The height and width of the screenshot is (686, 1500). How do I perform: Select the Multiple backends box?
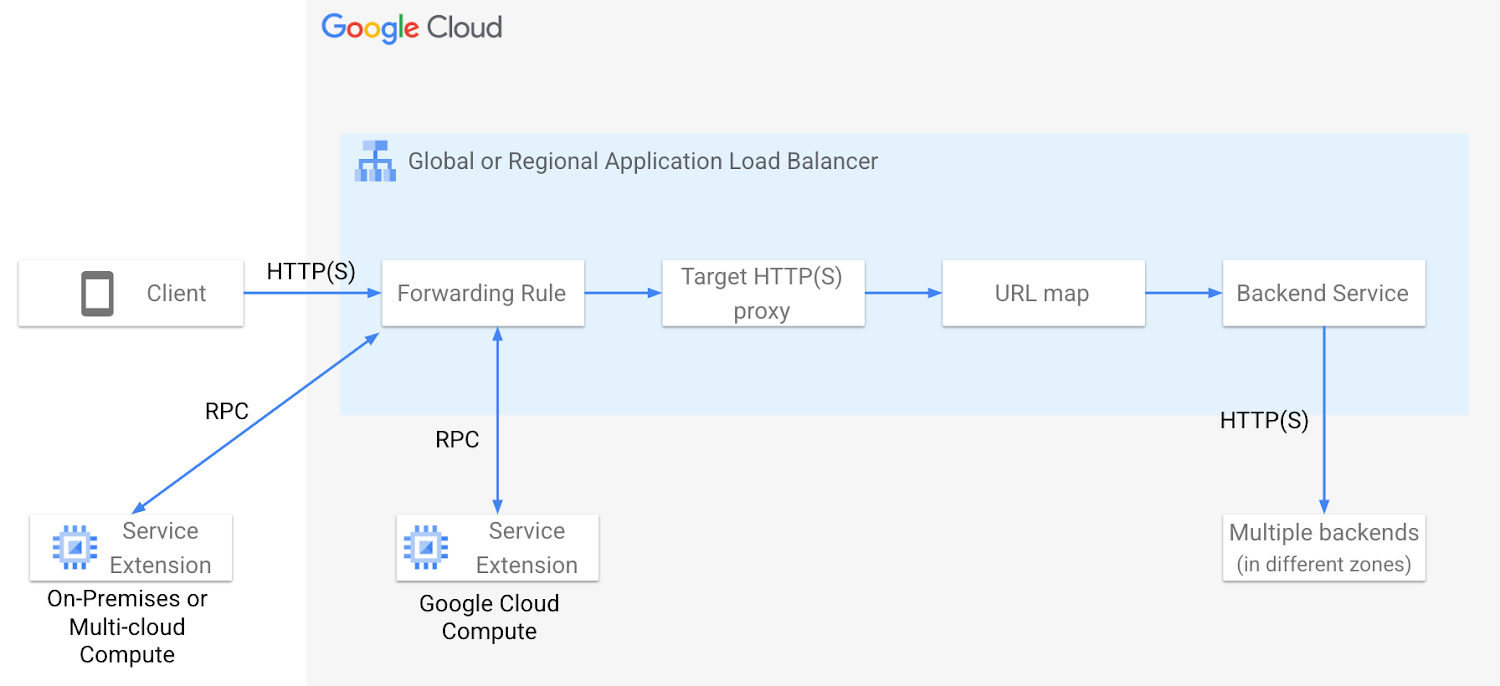[1324, 547]
